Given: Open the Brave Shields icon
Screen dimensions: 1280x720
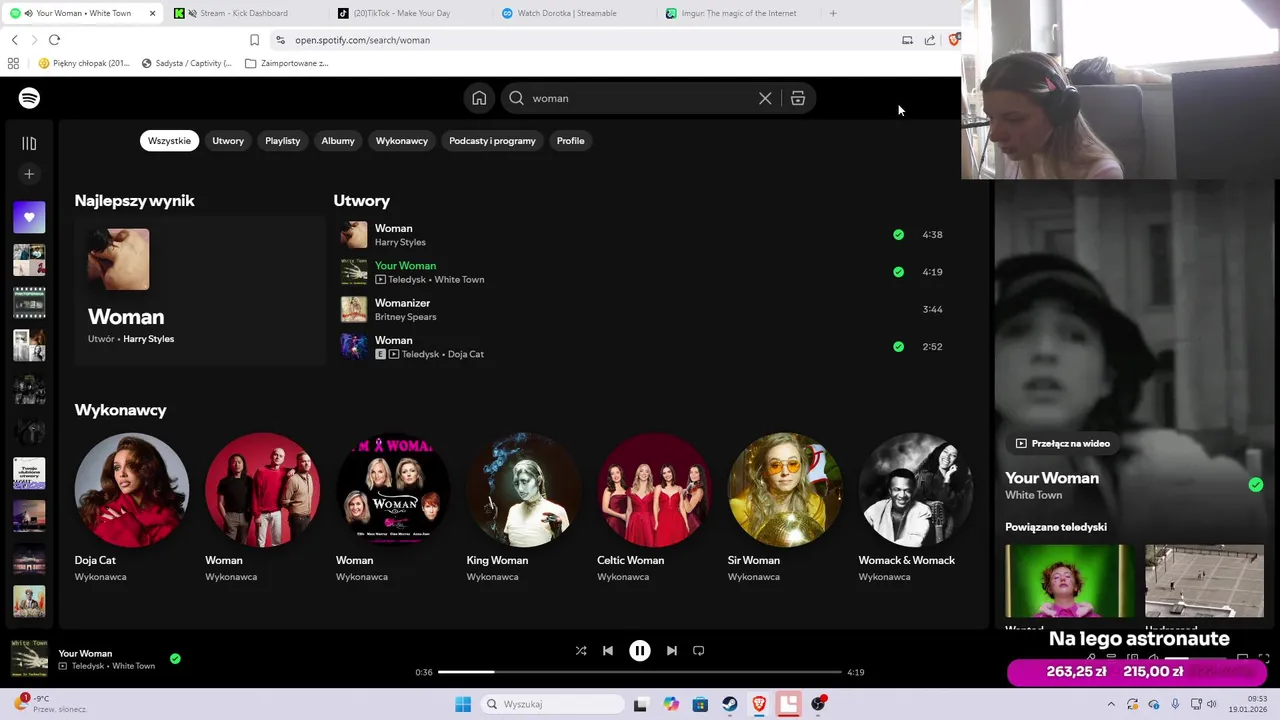Looking at the screenshot, I should tap(953, 40).
